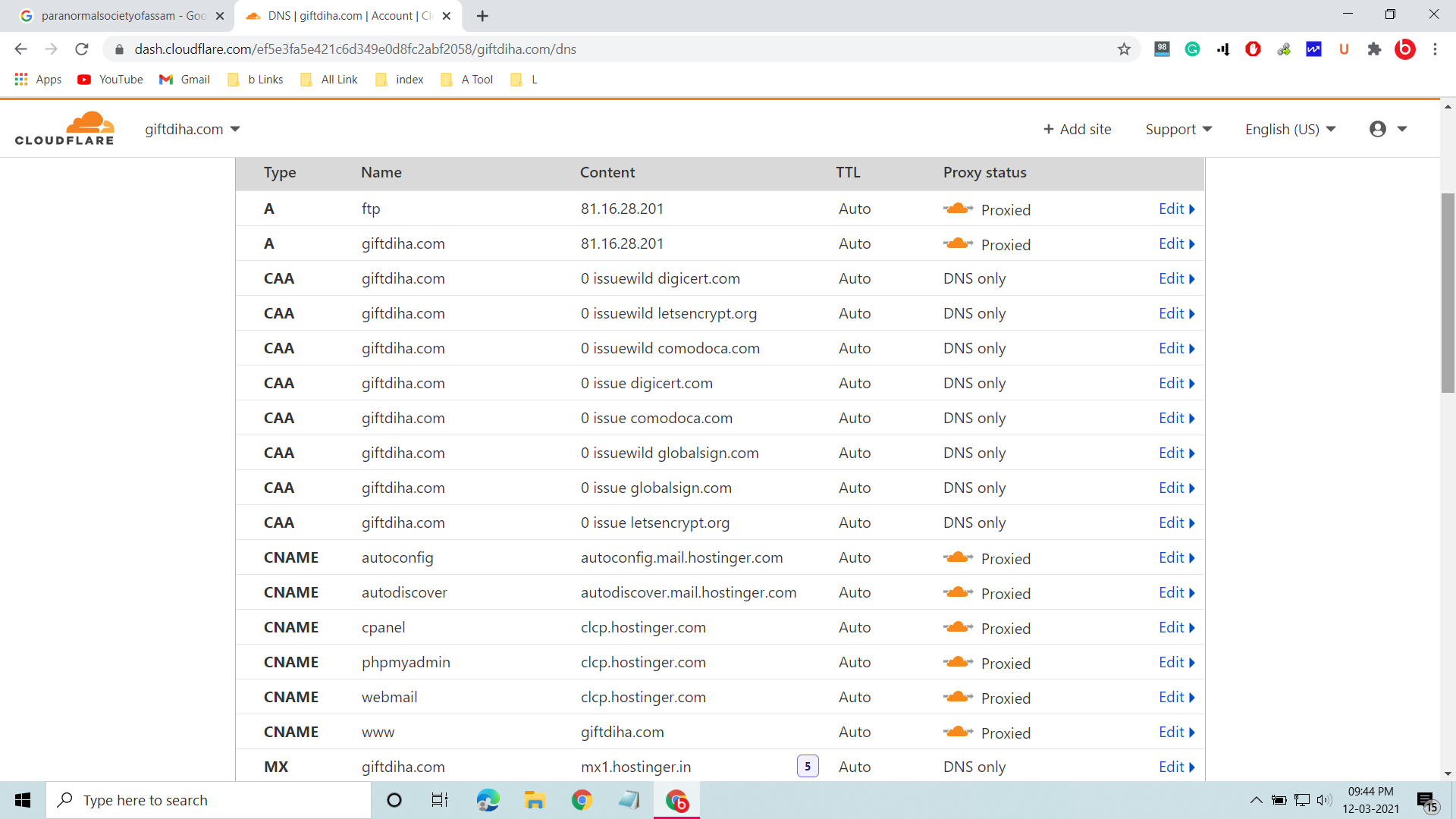Expand the Support dropdown

[1178, 129]
